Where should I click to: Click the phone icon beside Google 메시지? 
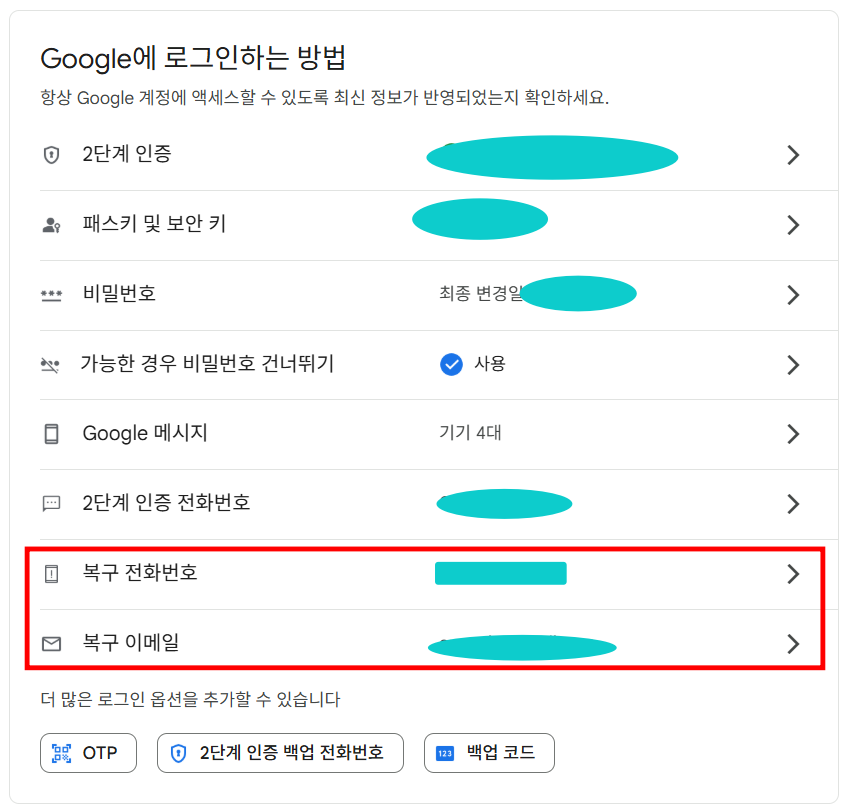point(51,434)
